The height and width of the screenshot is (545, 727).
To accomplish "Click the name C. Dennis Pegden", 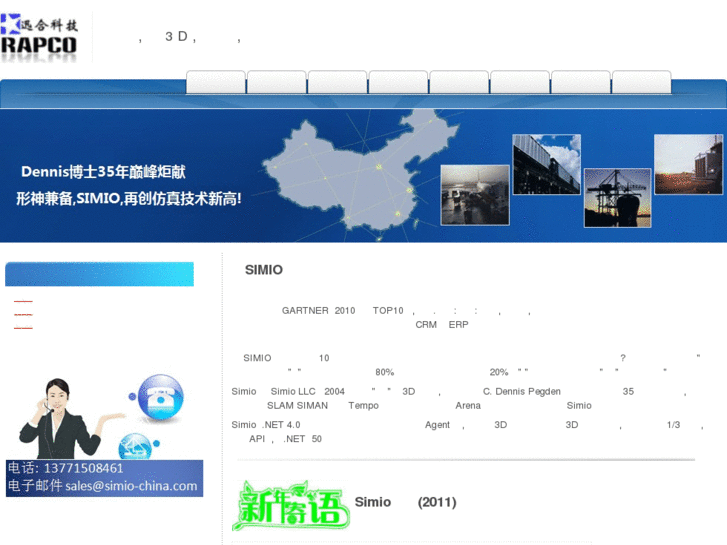I will [x=522, y=391].
